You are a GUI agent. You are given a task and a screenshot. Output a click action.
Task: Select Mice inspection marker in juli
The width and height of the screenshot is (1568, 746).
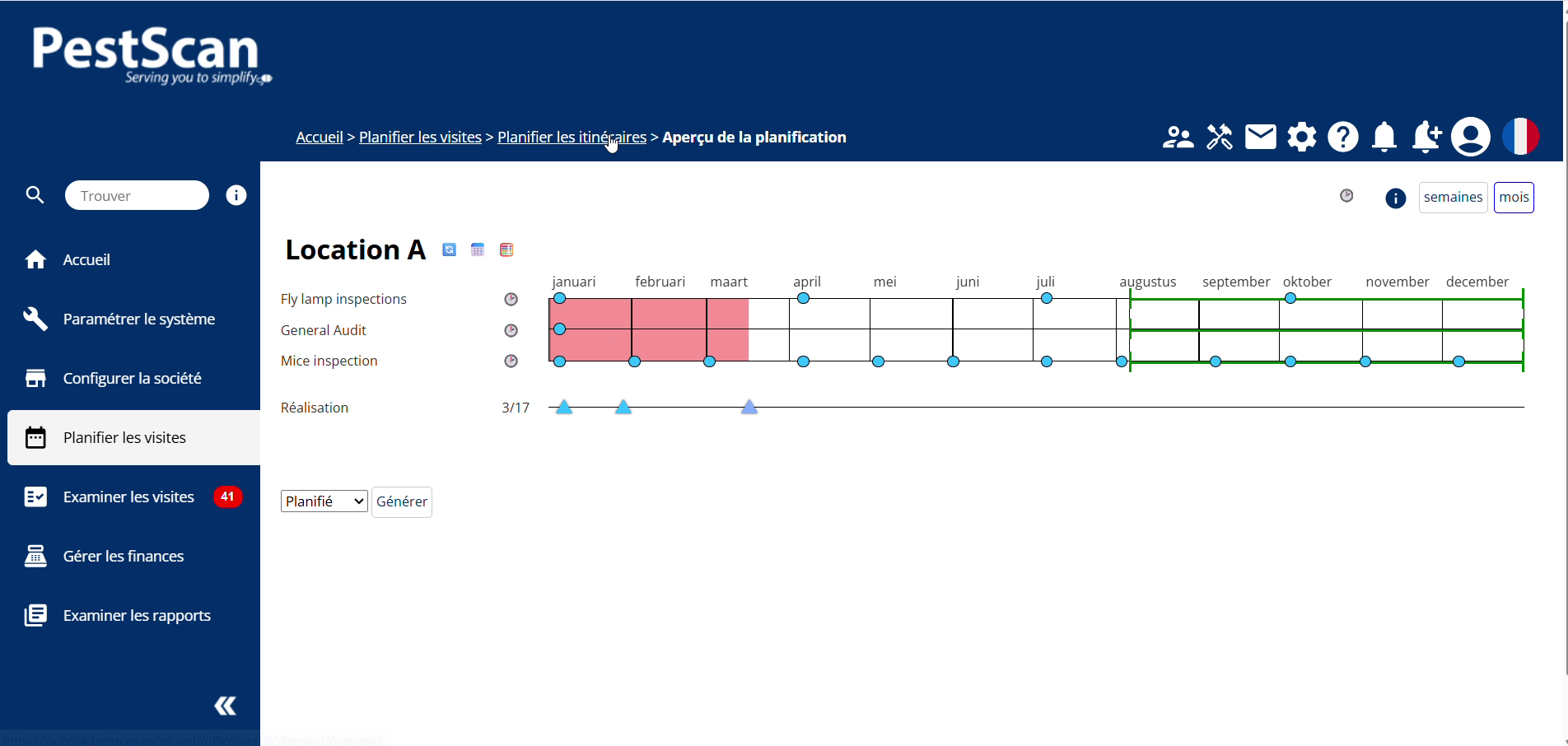click(1047, 361)
